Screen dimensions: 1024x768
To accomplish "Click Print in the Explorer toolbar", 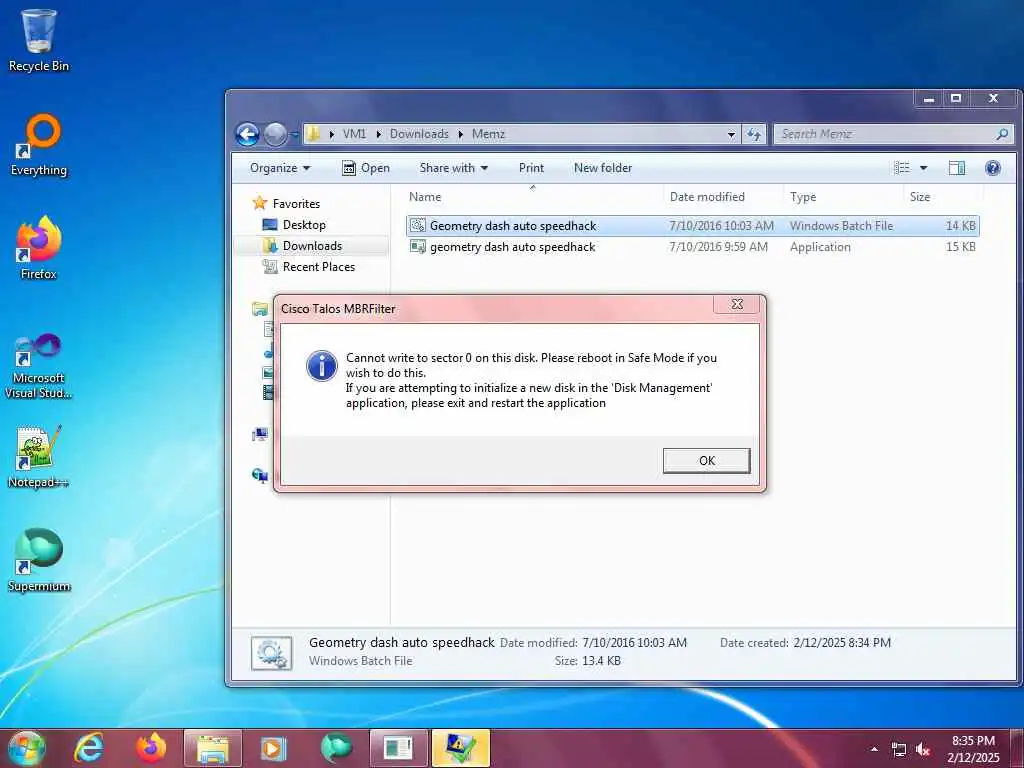I will click(532, 168).
